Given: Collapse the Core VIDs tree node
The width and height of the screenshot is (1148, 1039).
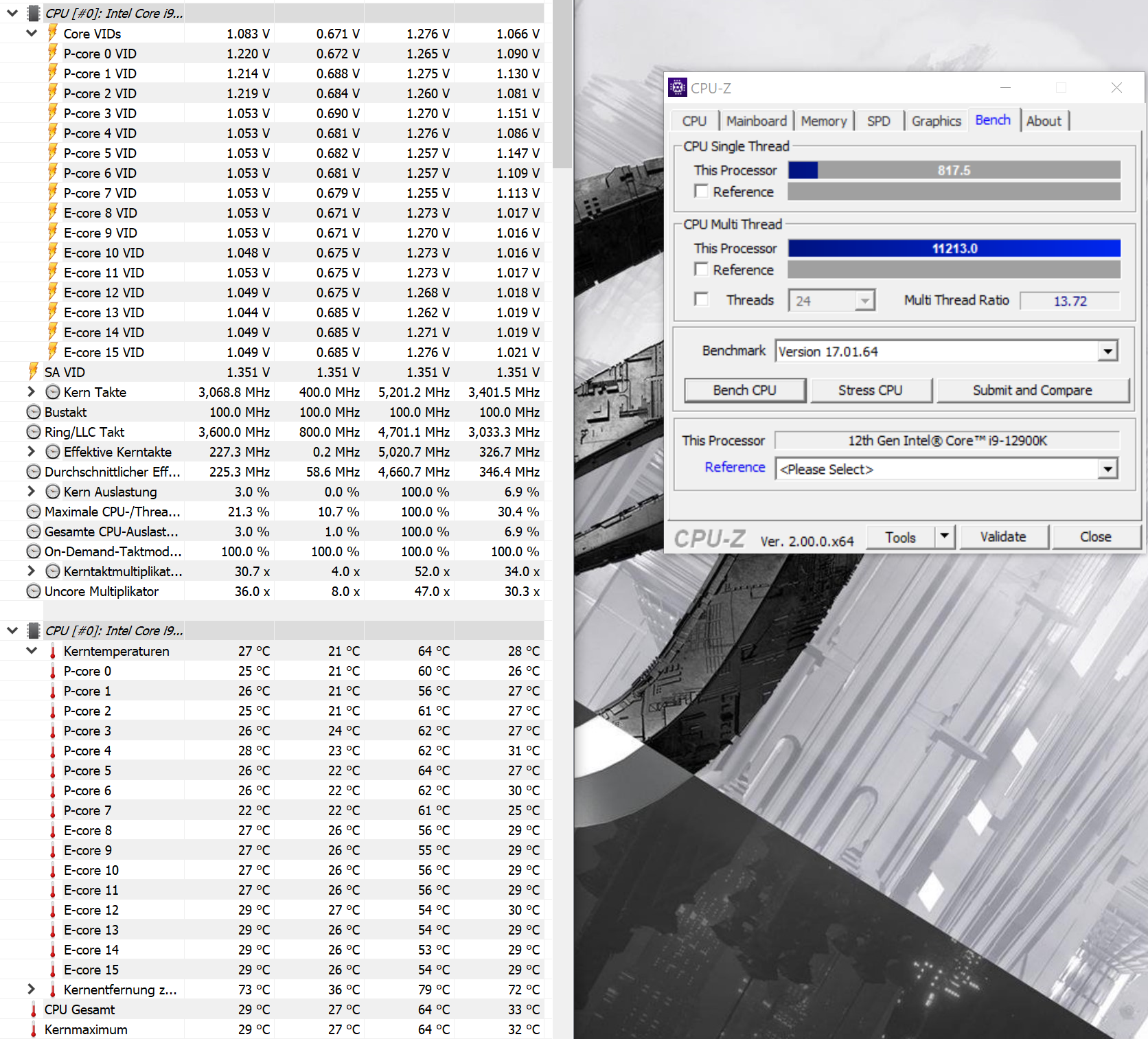Looking at the screenshot, I should [32, 33].
